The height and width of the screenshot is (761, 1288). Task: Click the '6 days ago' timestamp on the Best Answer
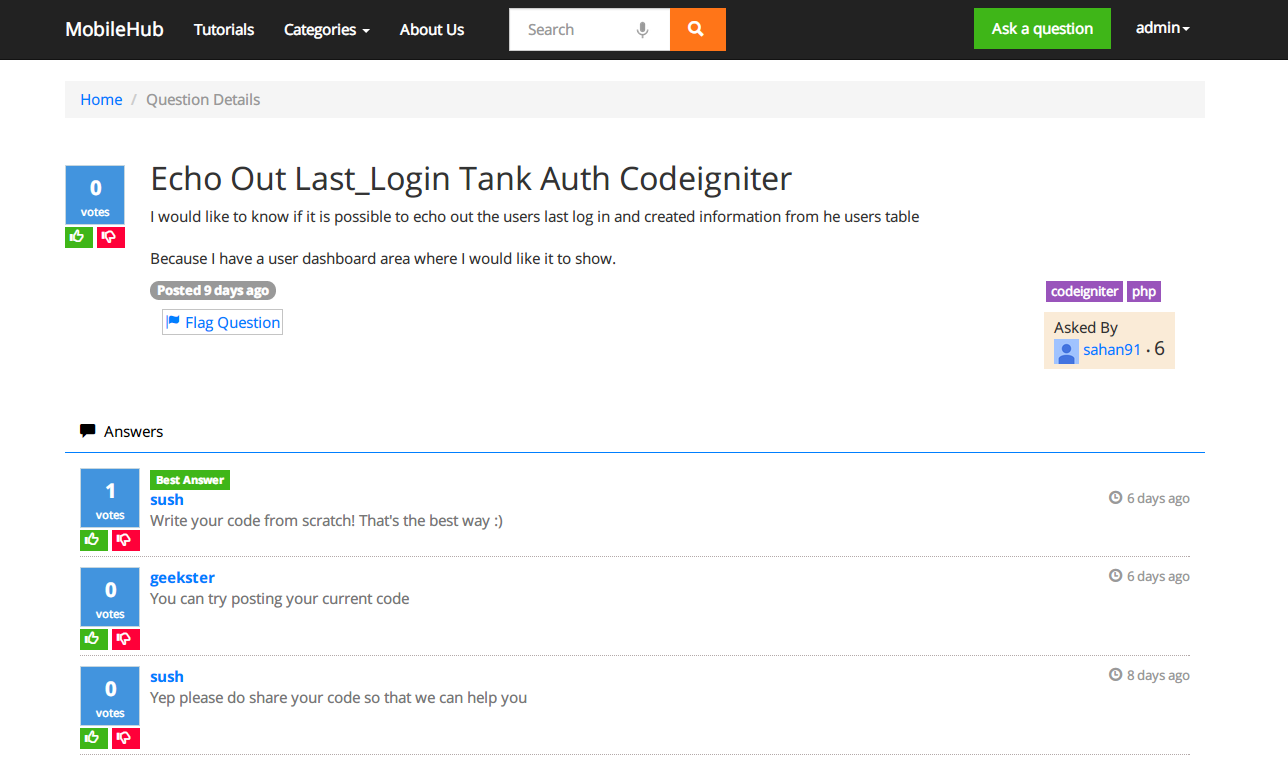(x=1158, y=498)
